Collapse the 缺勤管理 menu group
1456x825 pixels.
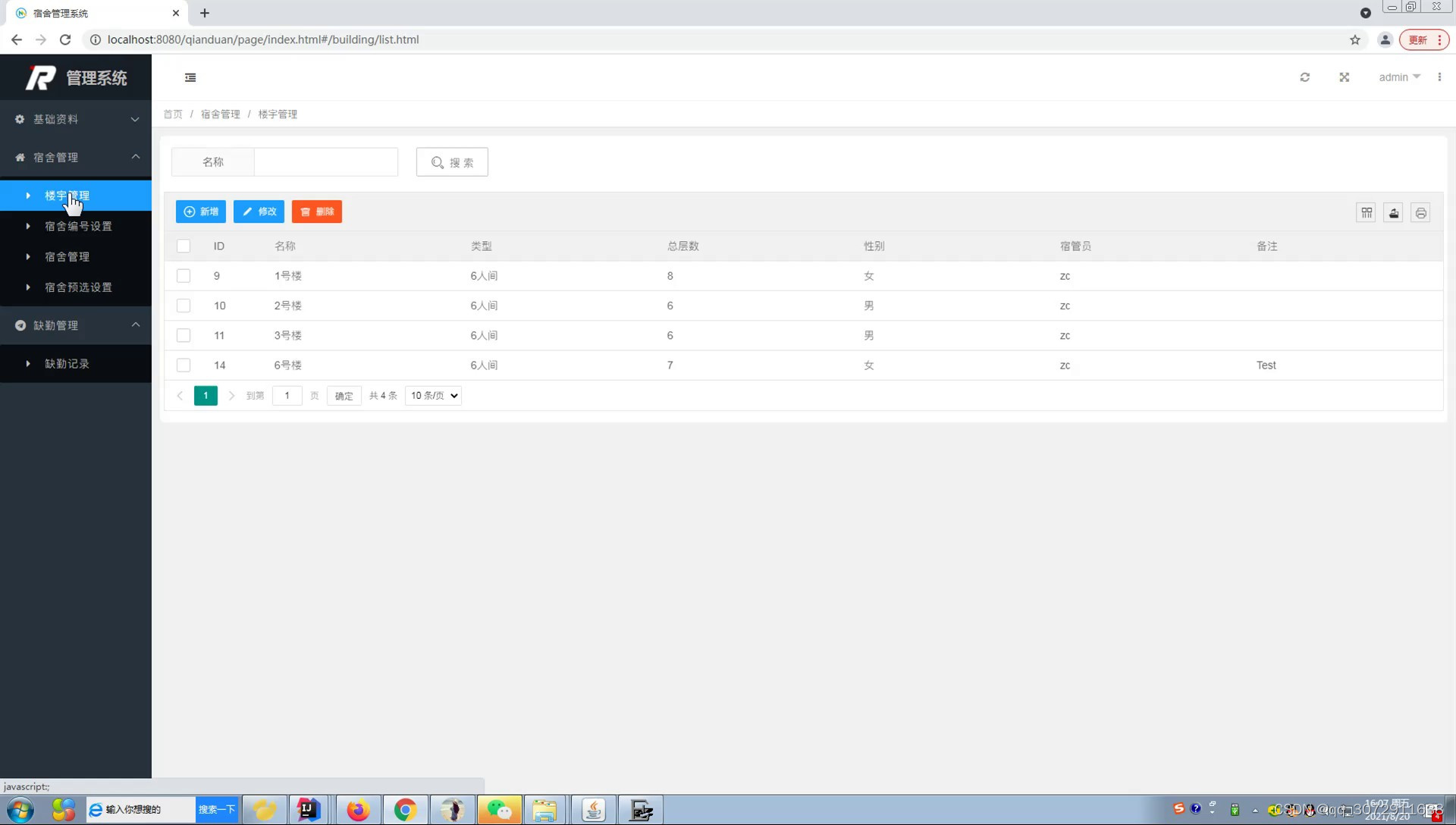point(76,325)
